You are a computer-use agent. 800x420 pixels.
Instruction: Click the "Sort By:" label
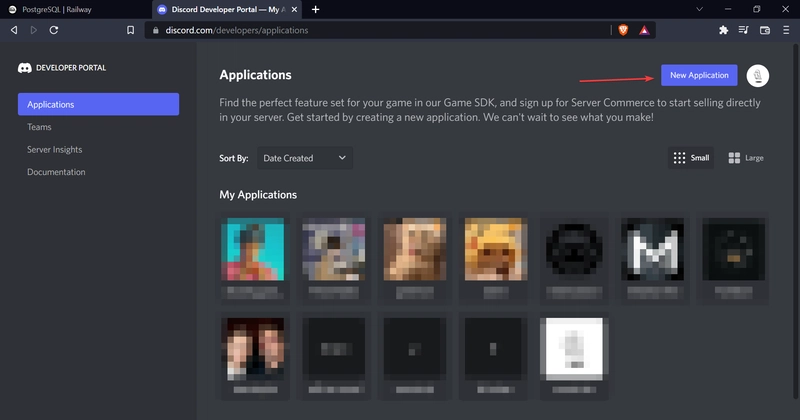[234, 158]
